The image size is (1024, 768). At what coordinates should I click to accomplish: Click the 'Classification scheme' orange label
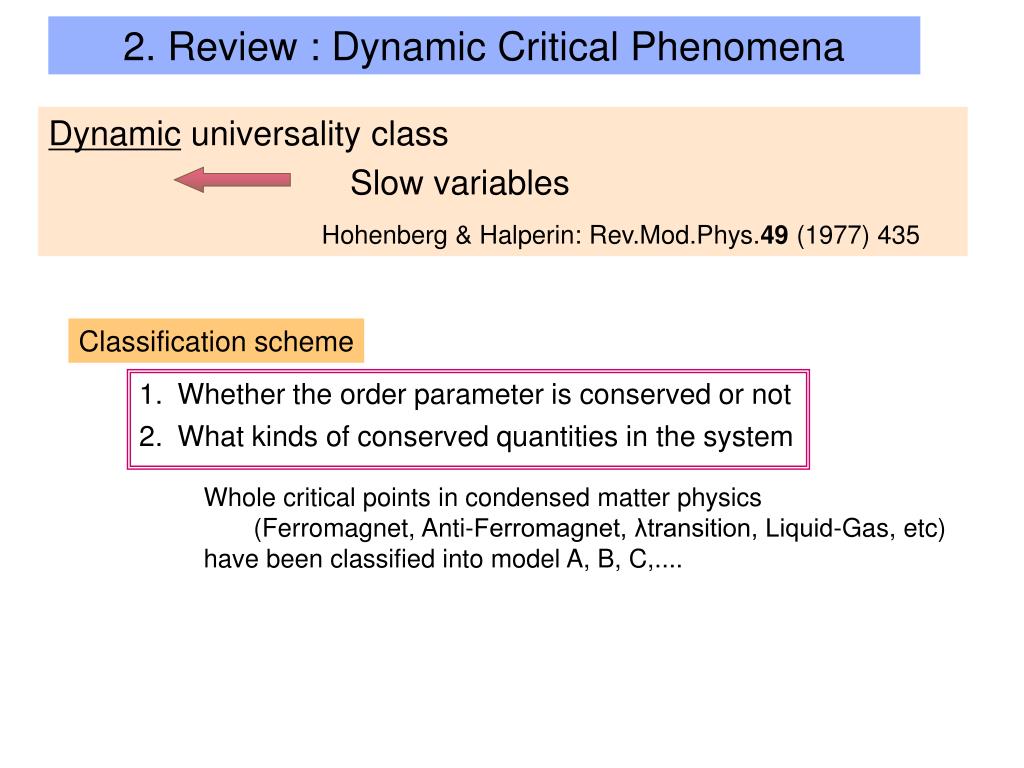(216, 341)
